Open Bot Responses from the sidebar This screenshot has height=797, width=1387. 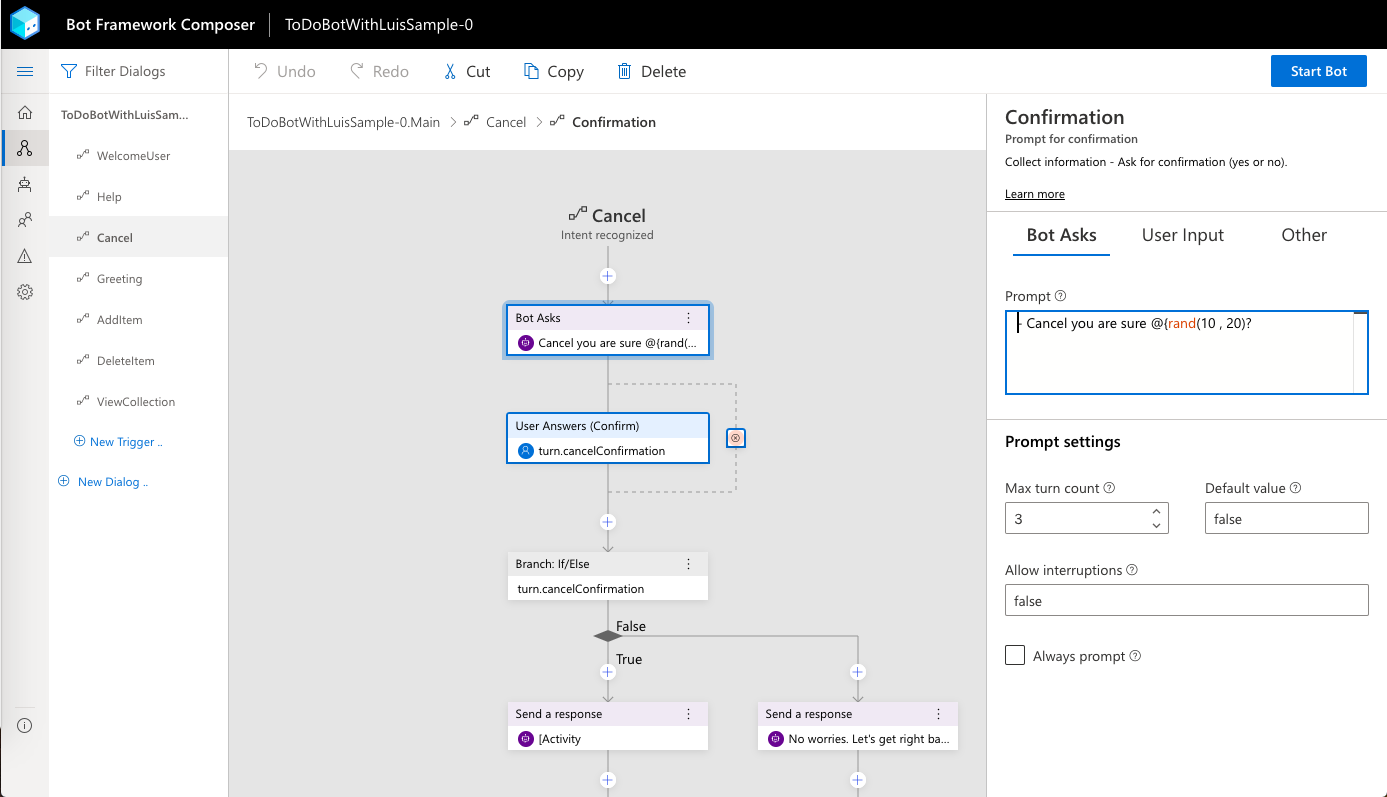(24, 184)
